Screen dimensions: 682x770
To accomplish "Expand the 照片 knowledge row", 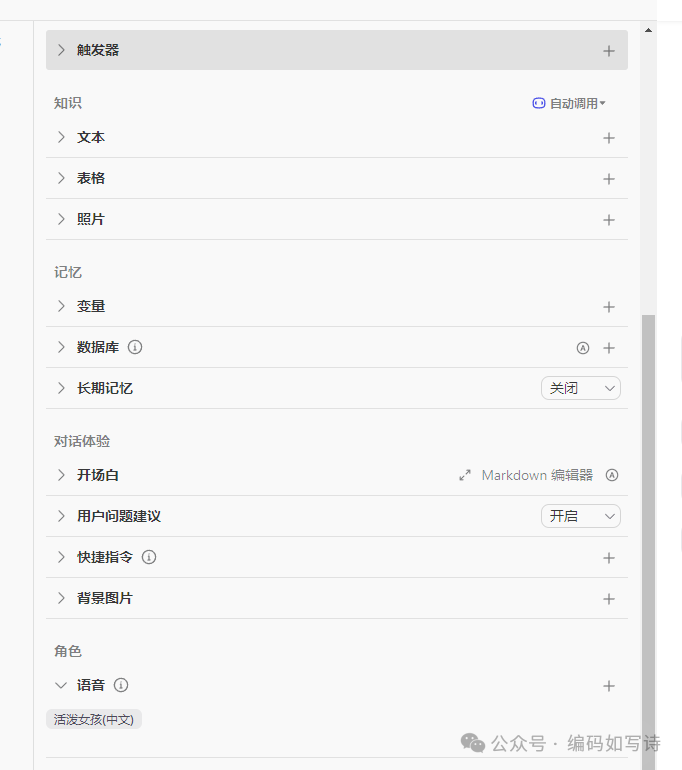I will 61,219.
